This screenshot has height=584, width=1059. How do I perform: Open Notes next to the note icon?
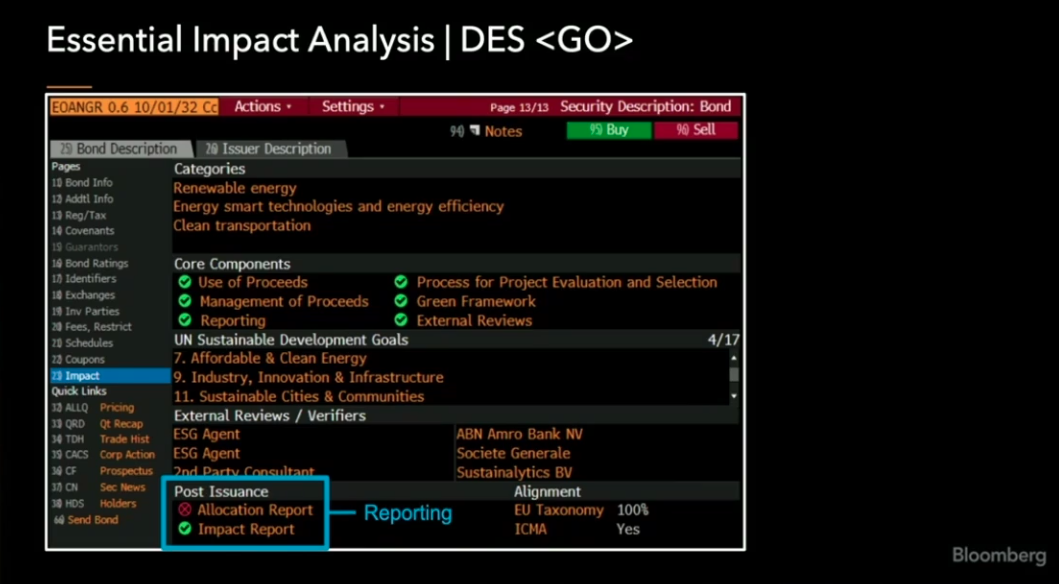tap(502, 132)
